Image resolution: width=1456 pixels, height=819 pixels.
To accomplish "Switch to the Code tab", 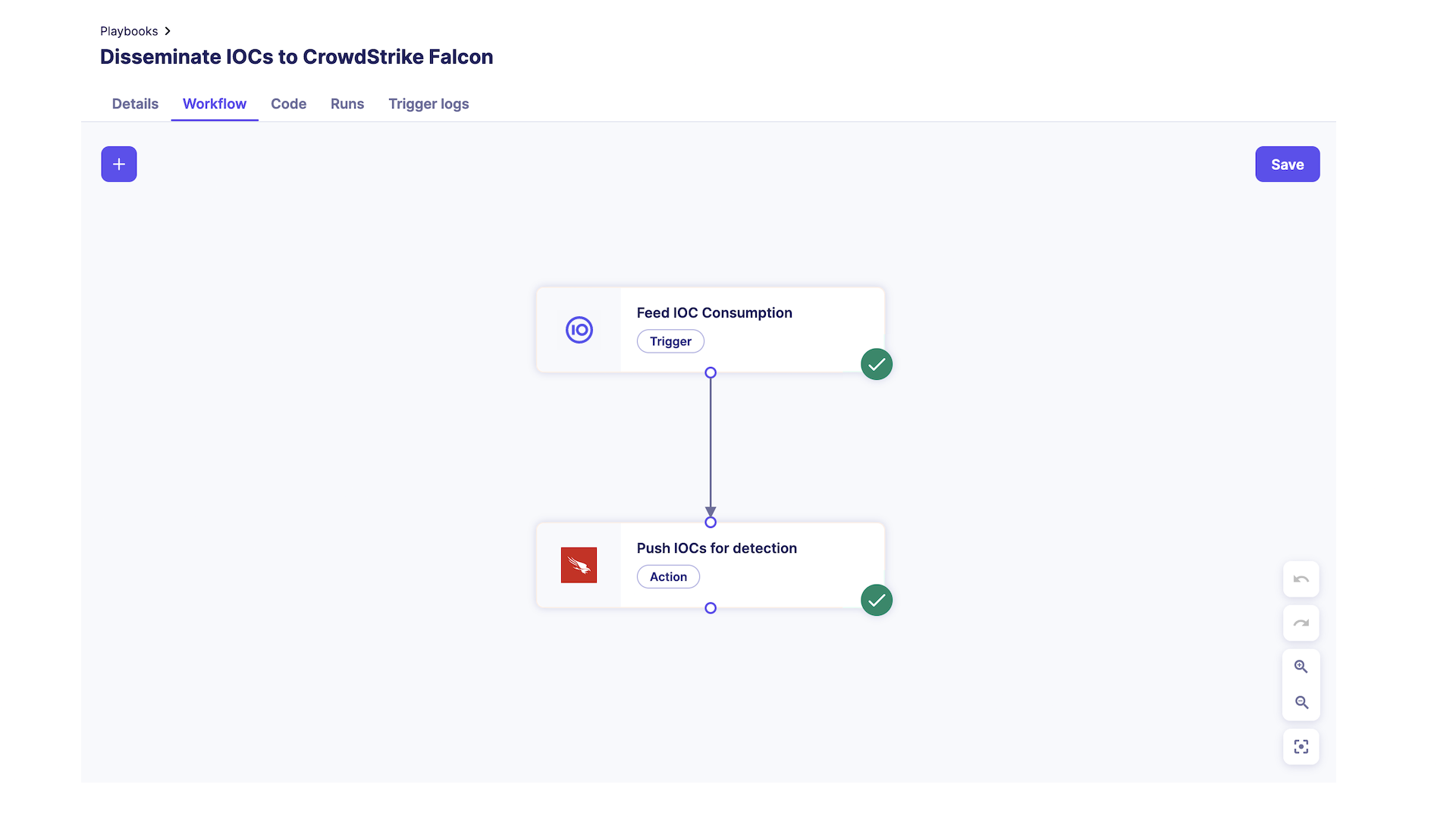I will coord(288,104).
